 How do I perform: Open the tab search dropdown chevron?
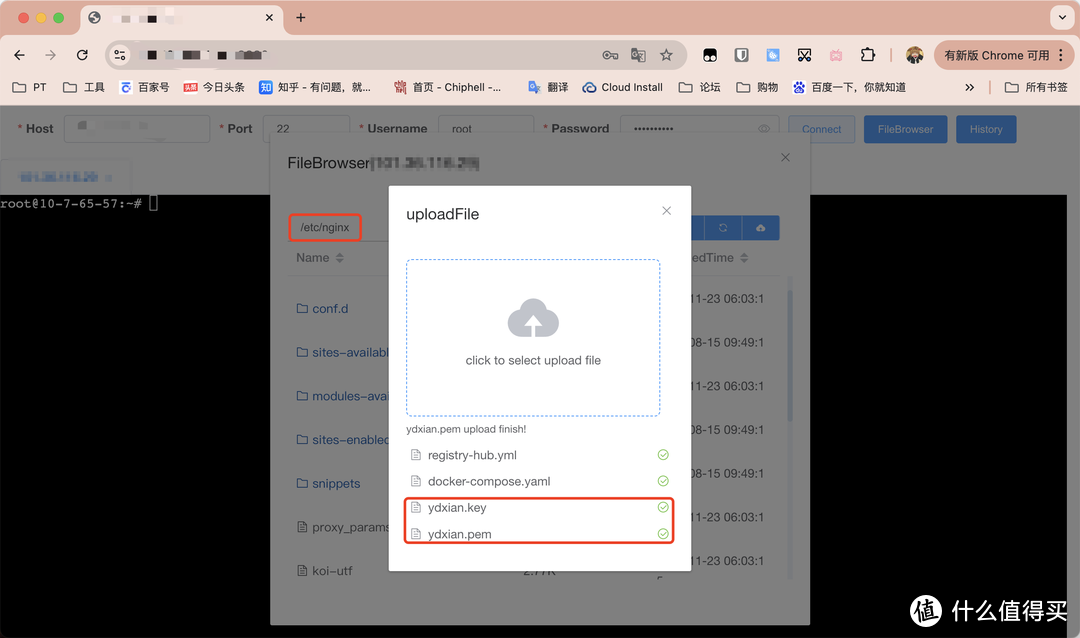pos(1062,17)
